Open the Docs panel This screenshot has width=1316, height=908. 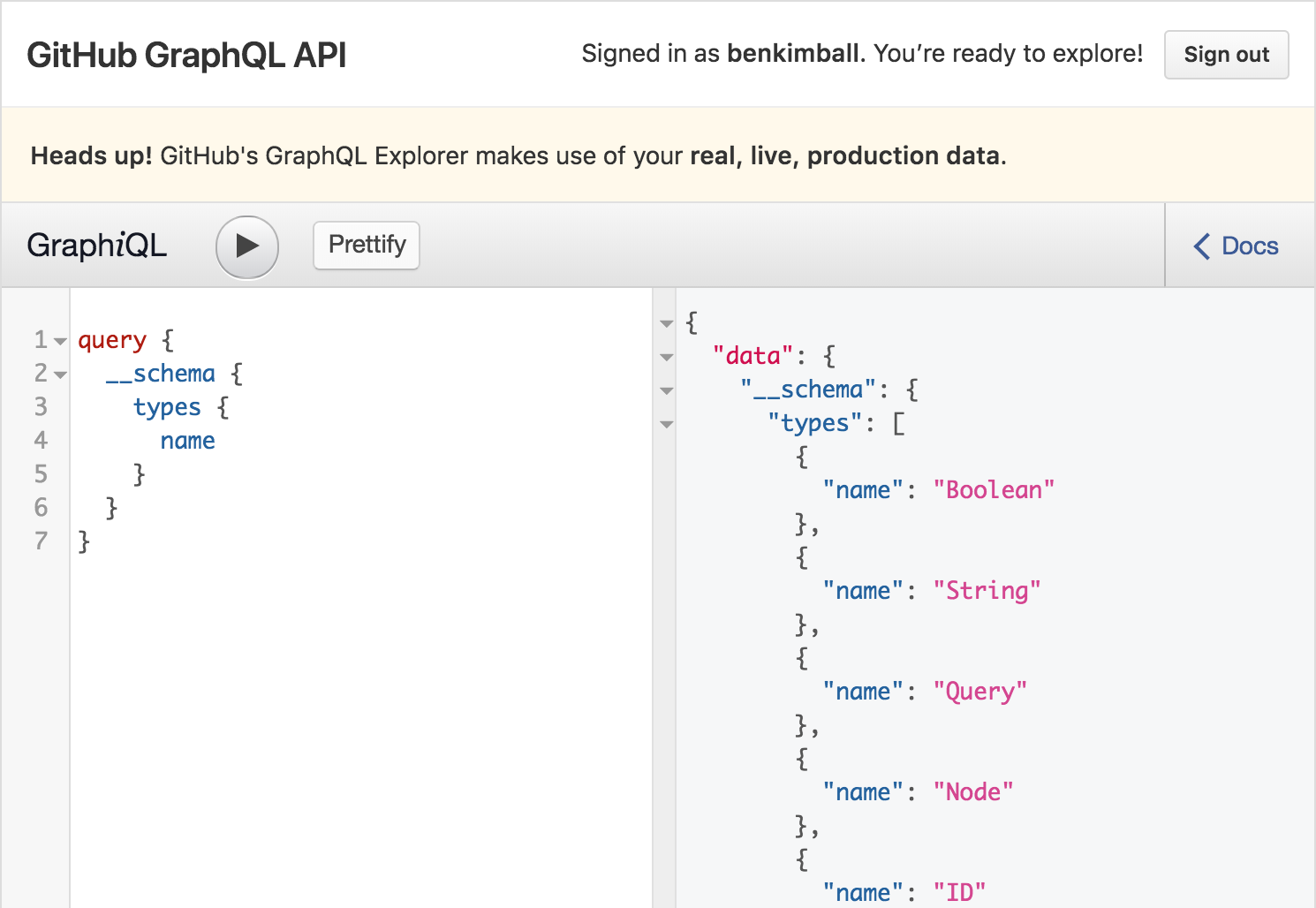click(x=1249, y=246)
